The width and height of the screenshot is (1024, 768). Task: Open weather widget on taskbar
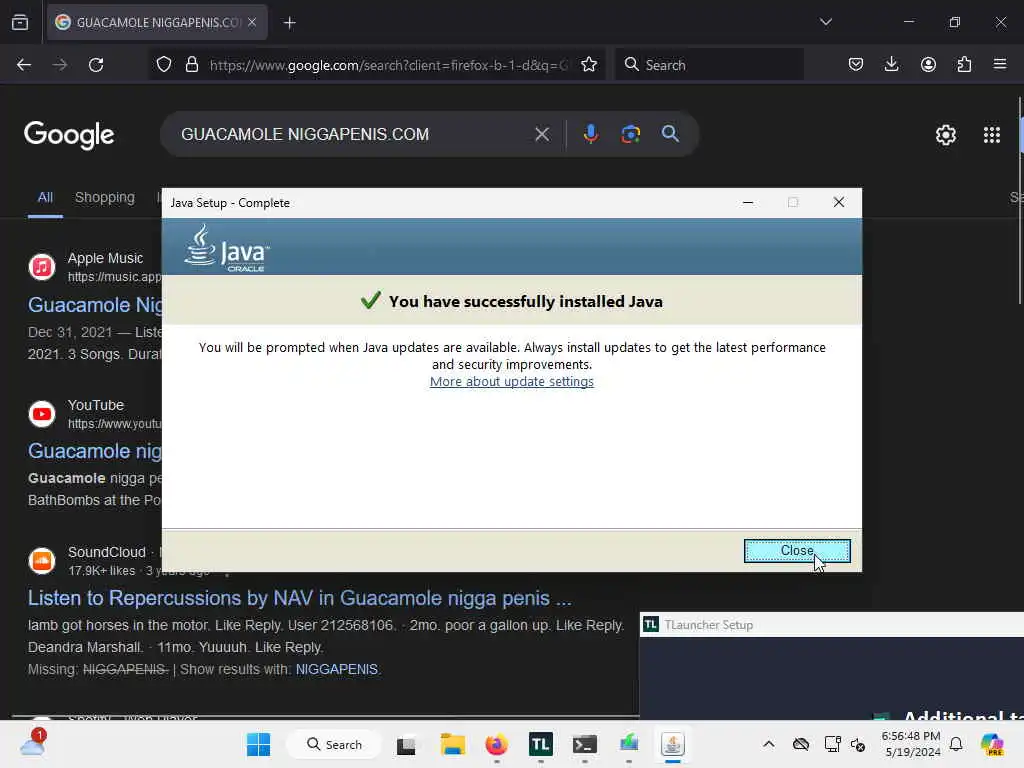[x=33, y=743]
